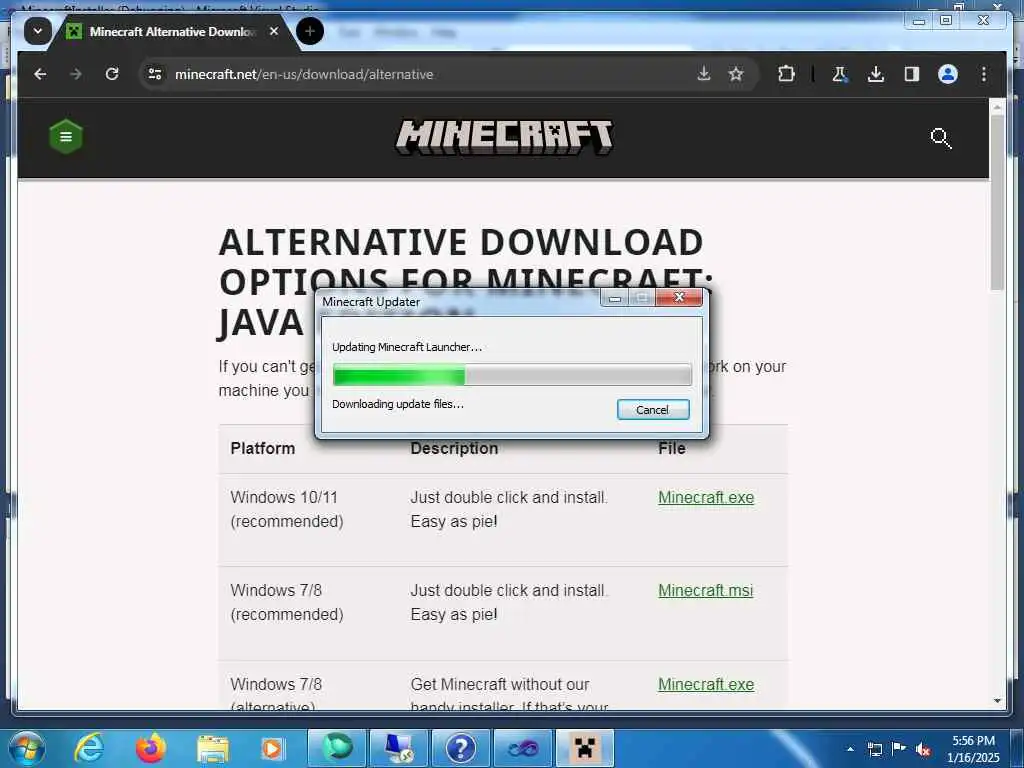Switch to Visual Studio in taskbar
The height and width of the screenshot is (768, 1024).
[x=523, y=748]
